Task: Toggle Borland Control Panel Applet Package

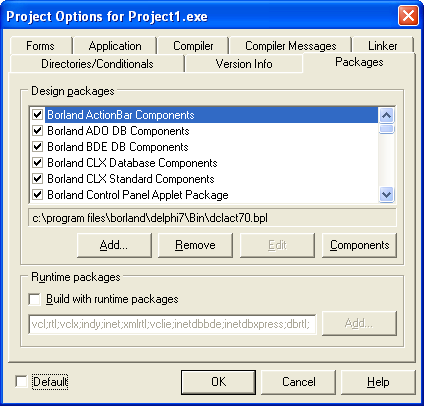Action: (x=37, y=195)
